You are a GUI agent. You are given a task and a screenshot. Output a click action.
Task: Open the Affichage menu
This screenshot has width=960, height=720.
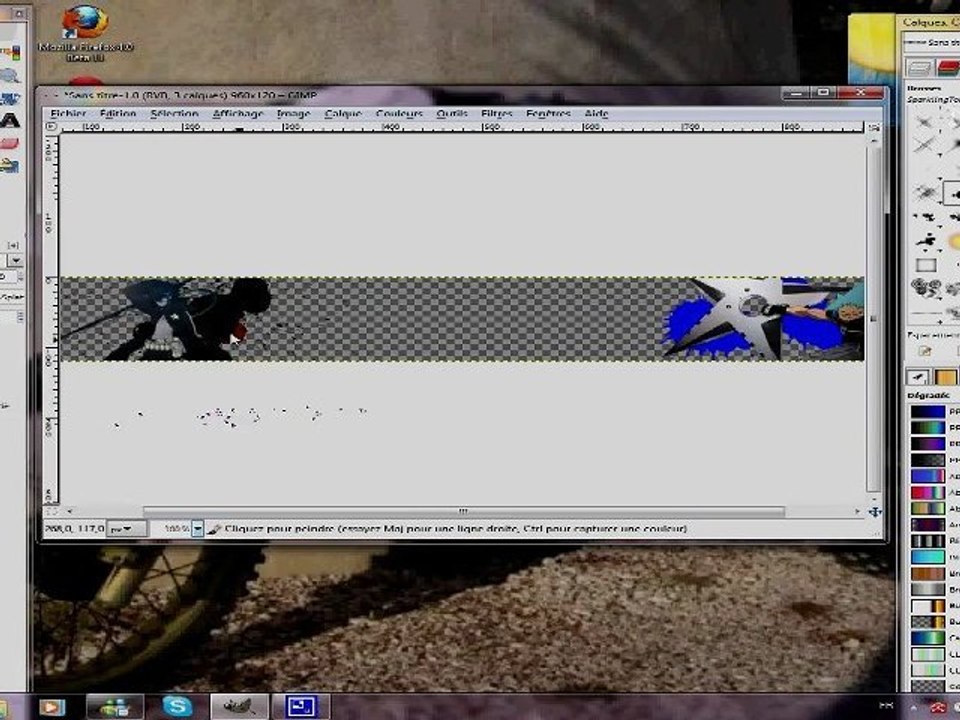click(x=238, y=114)
